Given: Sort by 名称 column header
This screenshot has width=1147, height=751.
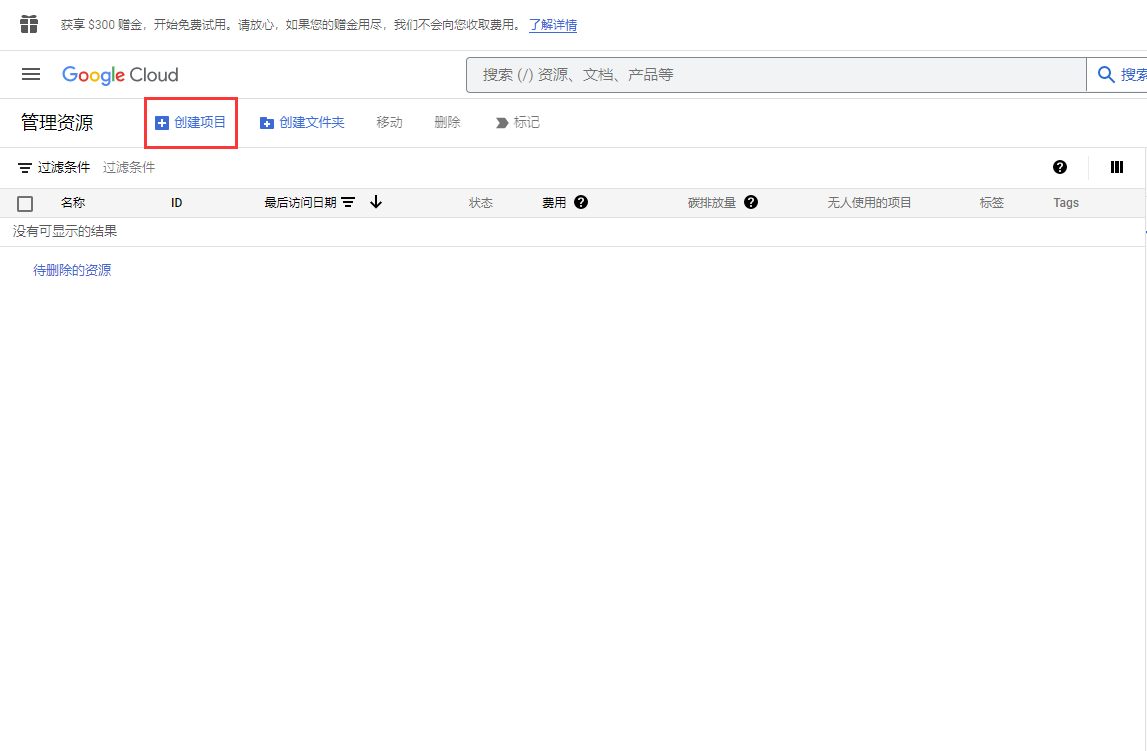Looking at the screenshot, I should click(72, 203).
